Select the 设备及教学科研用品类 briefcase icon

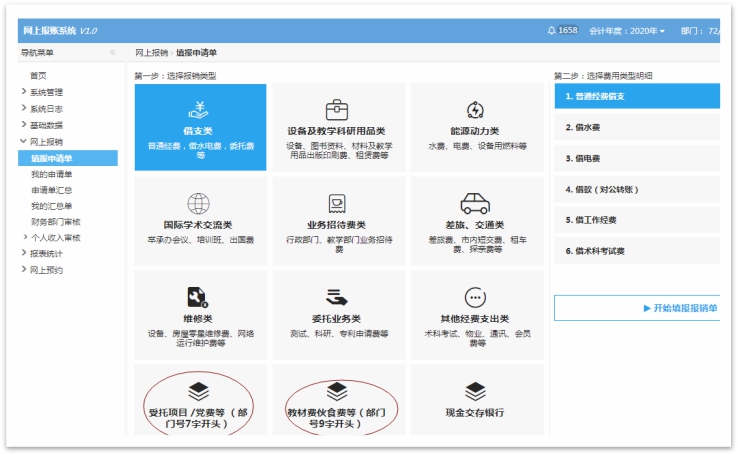click(337, 109)
